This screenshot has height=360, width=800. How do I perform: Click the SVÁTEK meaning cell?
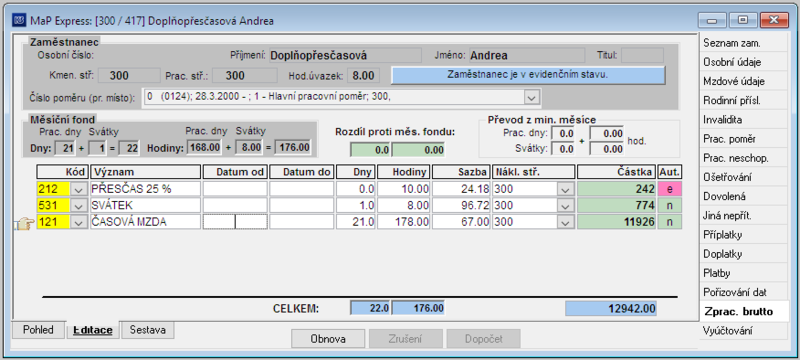tap(145, 205)
